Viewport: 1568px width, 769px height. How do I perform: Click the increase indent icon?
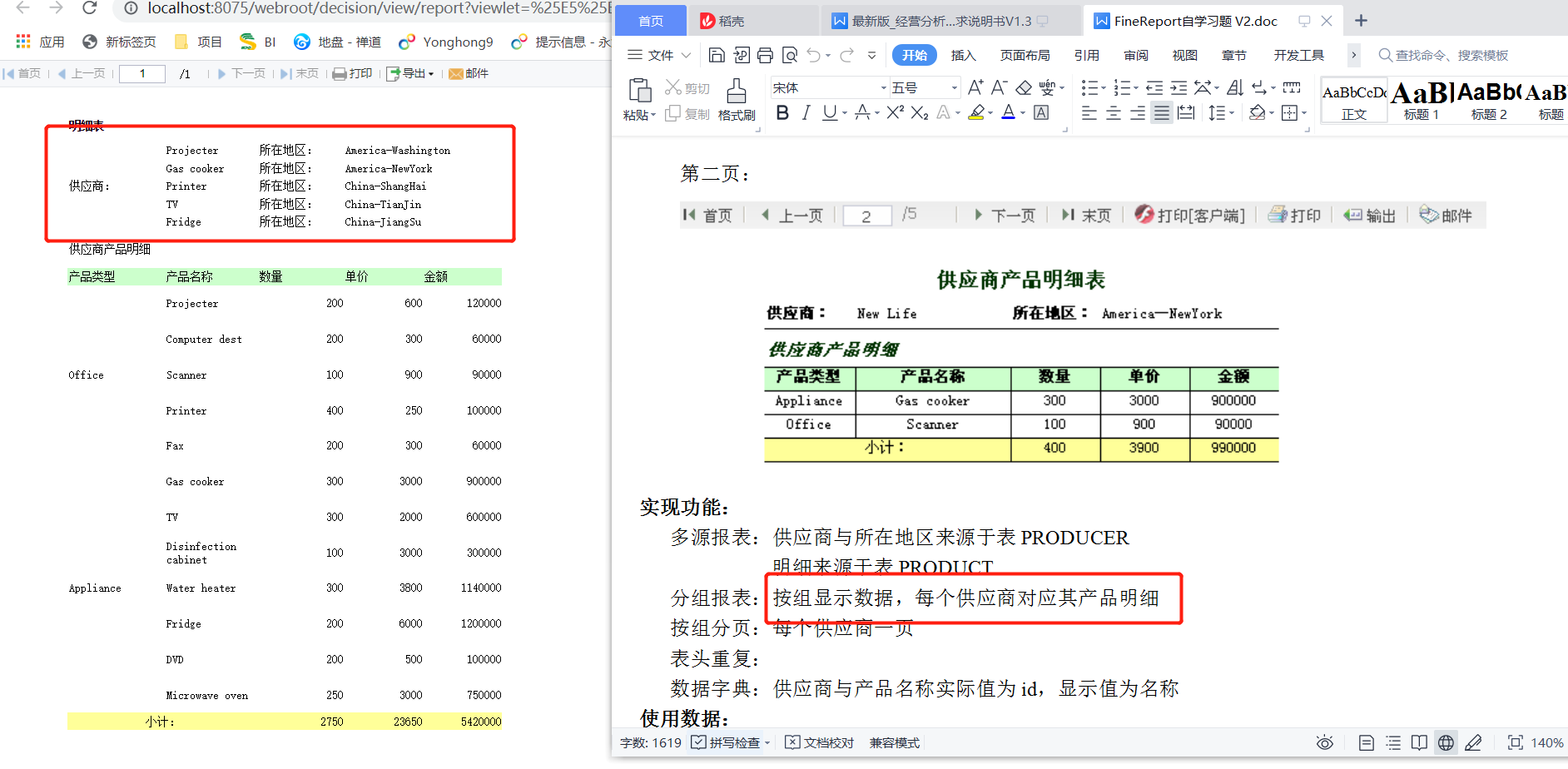pyautogui.click(x=1178, y=87)
